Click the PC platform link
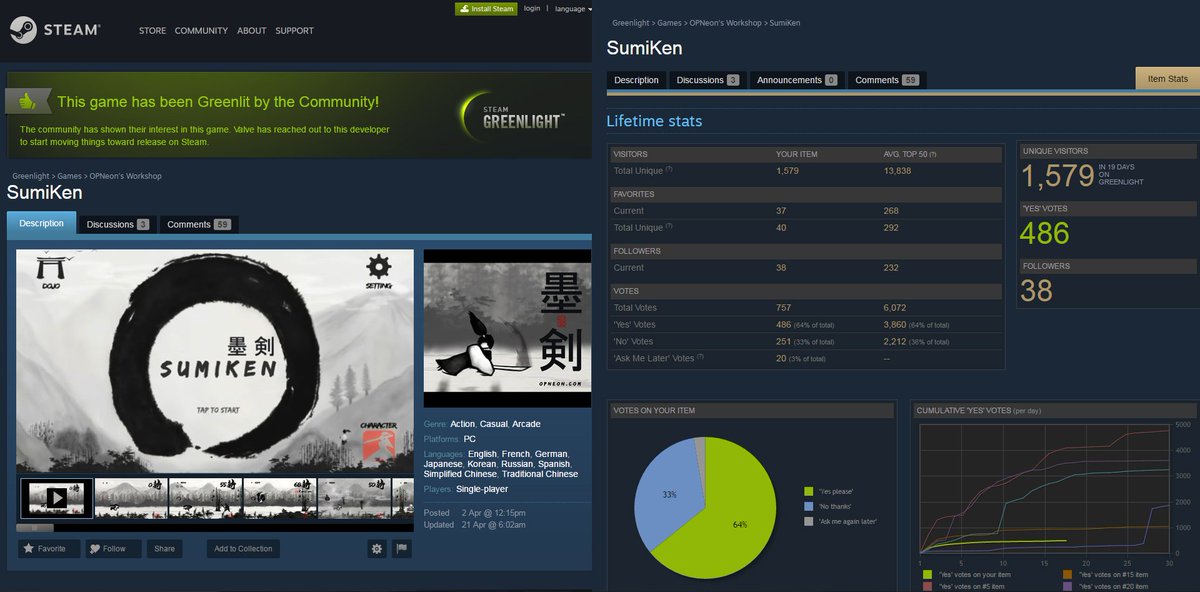This screenshot has height=592, width=1200. [470, 439]
